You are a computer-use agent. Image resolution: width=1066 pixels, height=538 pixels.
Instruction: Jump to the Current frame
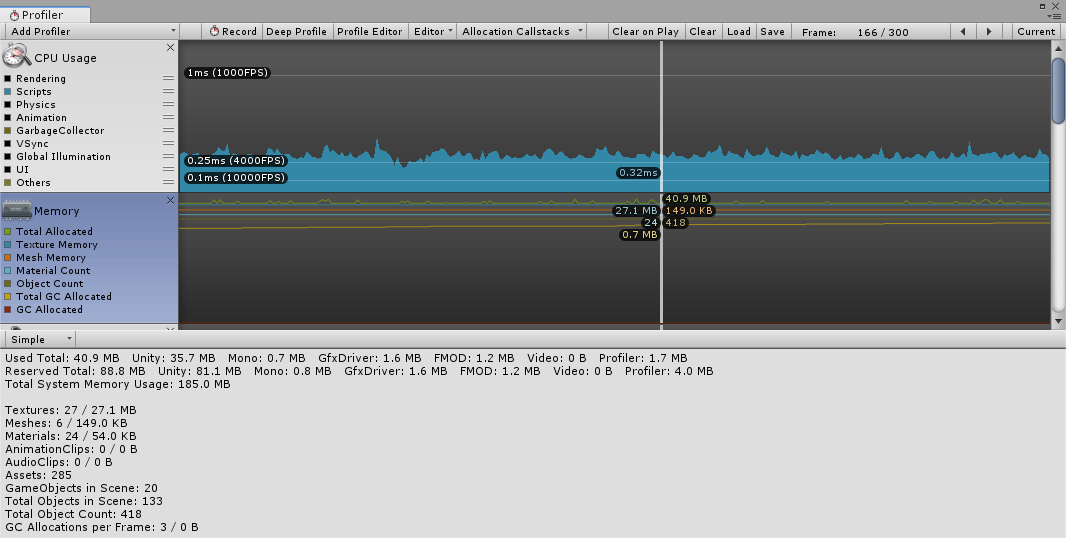[1036, 31]
